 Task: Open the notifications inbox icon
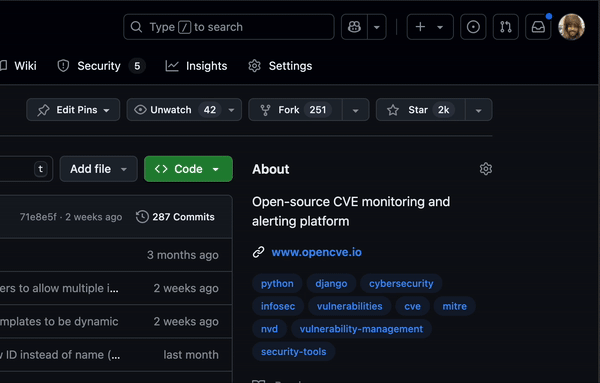[538, 27]
